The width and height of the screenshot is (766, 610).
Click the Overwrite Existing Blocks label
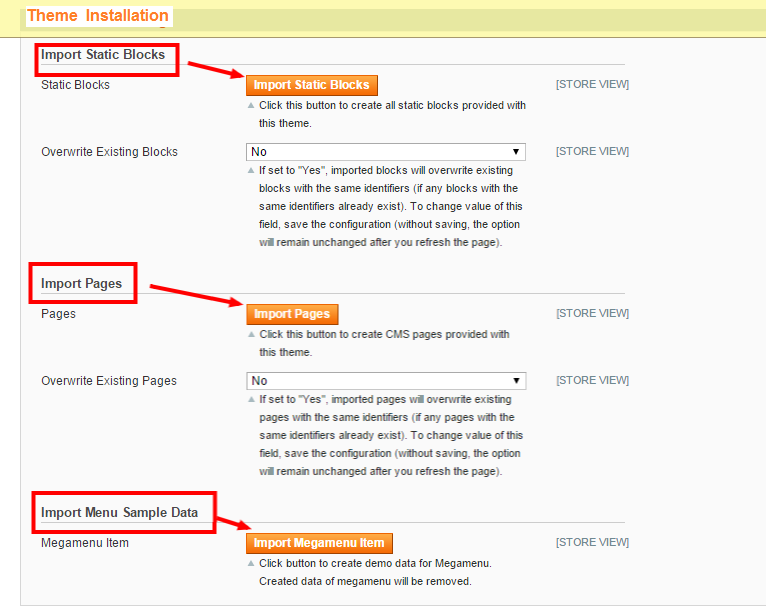pos(109,152)
